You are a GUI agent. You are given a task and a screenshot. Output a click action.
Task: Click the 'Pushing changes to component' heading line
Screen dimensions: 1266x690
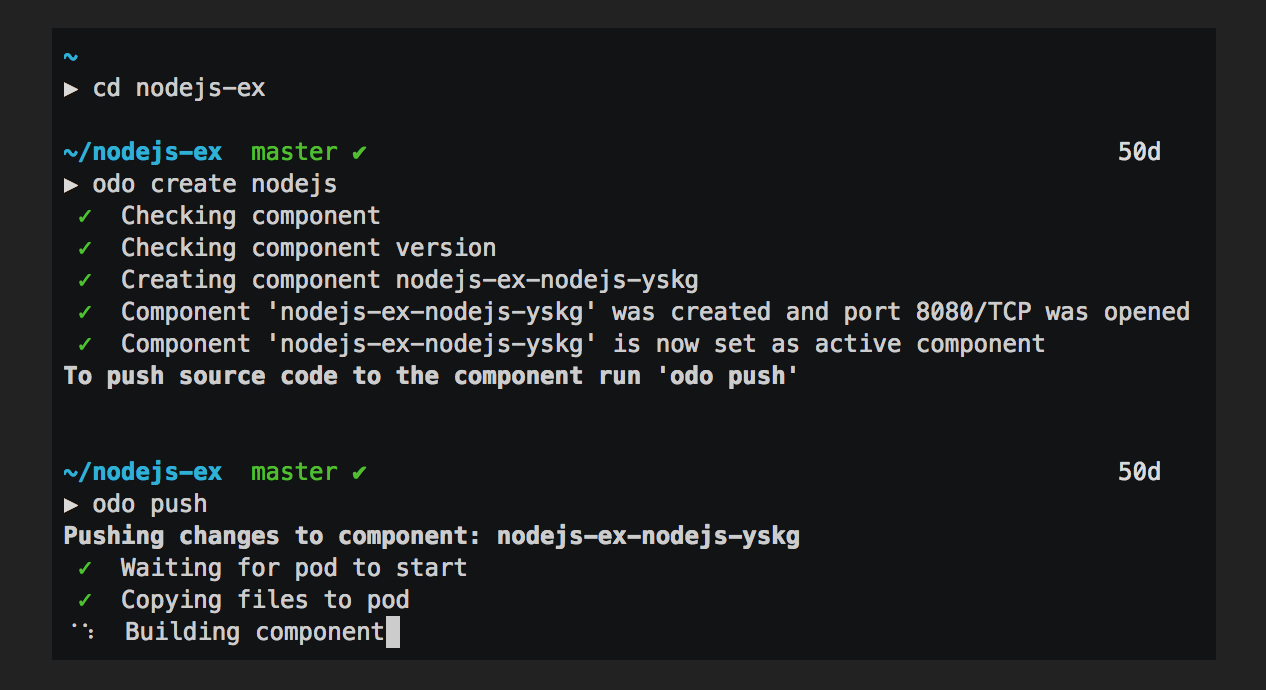pos(431,536)
